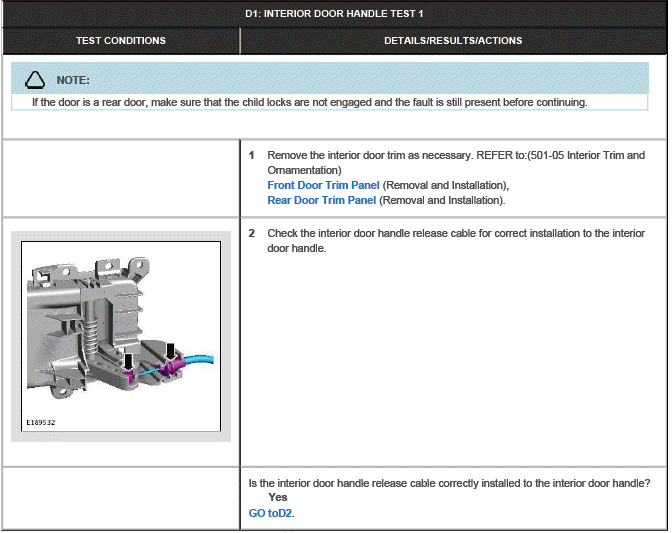Follow the GO to D2 link
Viewport: 672px width, 533px height.
point(271,513)
